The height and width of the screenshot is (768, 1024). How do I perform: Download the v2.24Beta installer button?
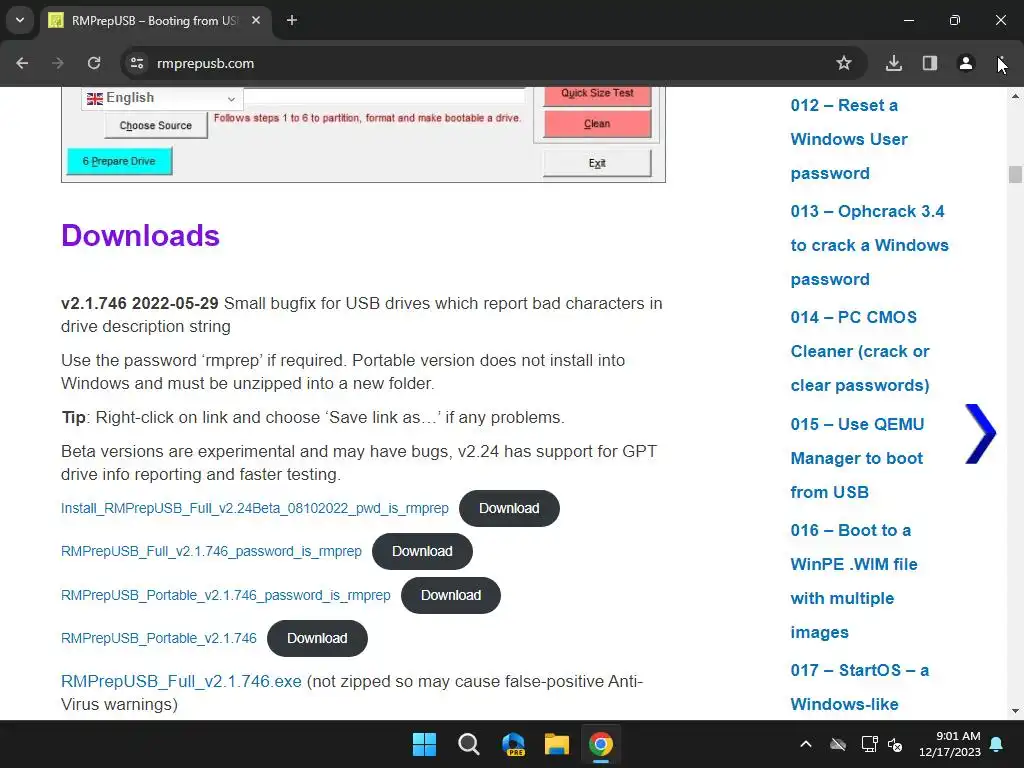coord(509,508)
